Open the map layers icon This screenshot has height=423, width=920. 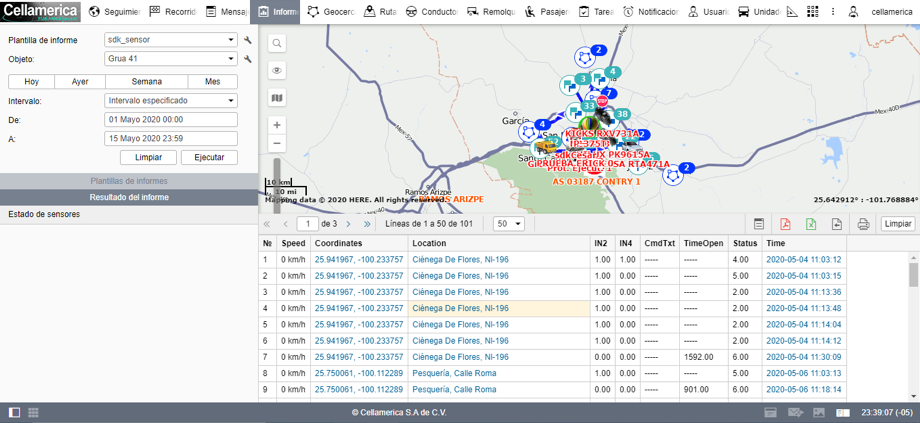tap(277, 98)
